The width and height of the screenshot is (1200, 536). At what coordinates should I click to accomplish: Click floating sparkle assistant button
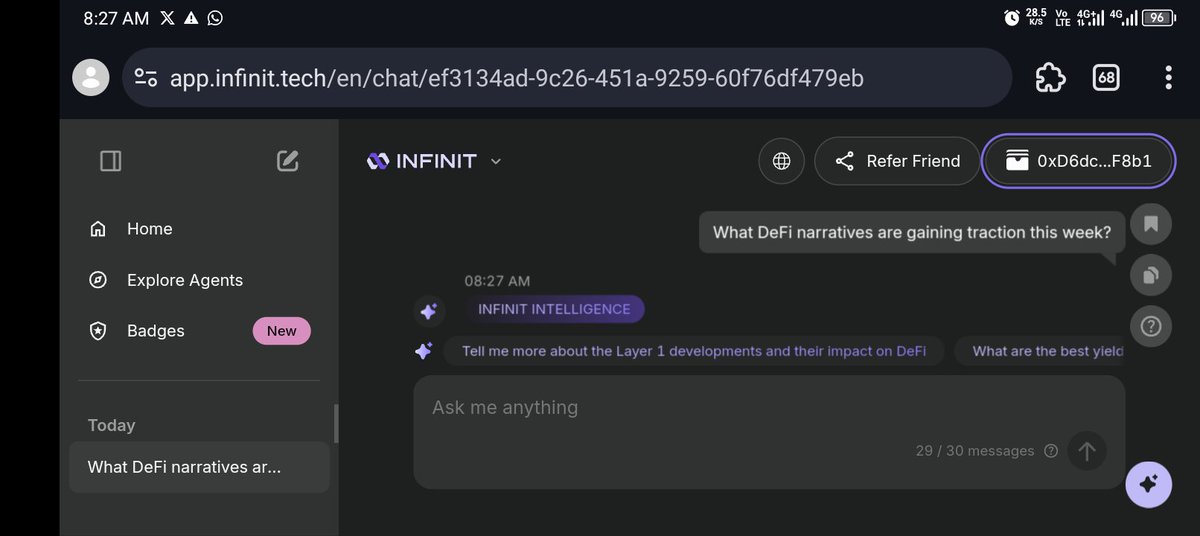(x=1148, y=485)
